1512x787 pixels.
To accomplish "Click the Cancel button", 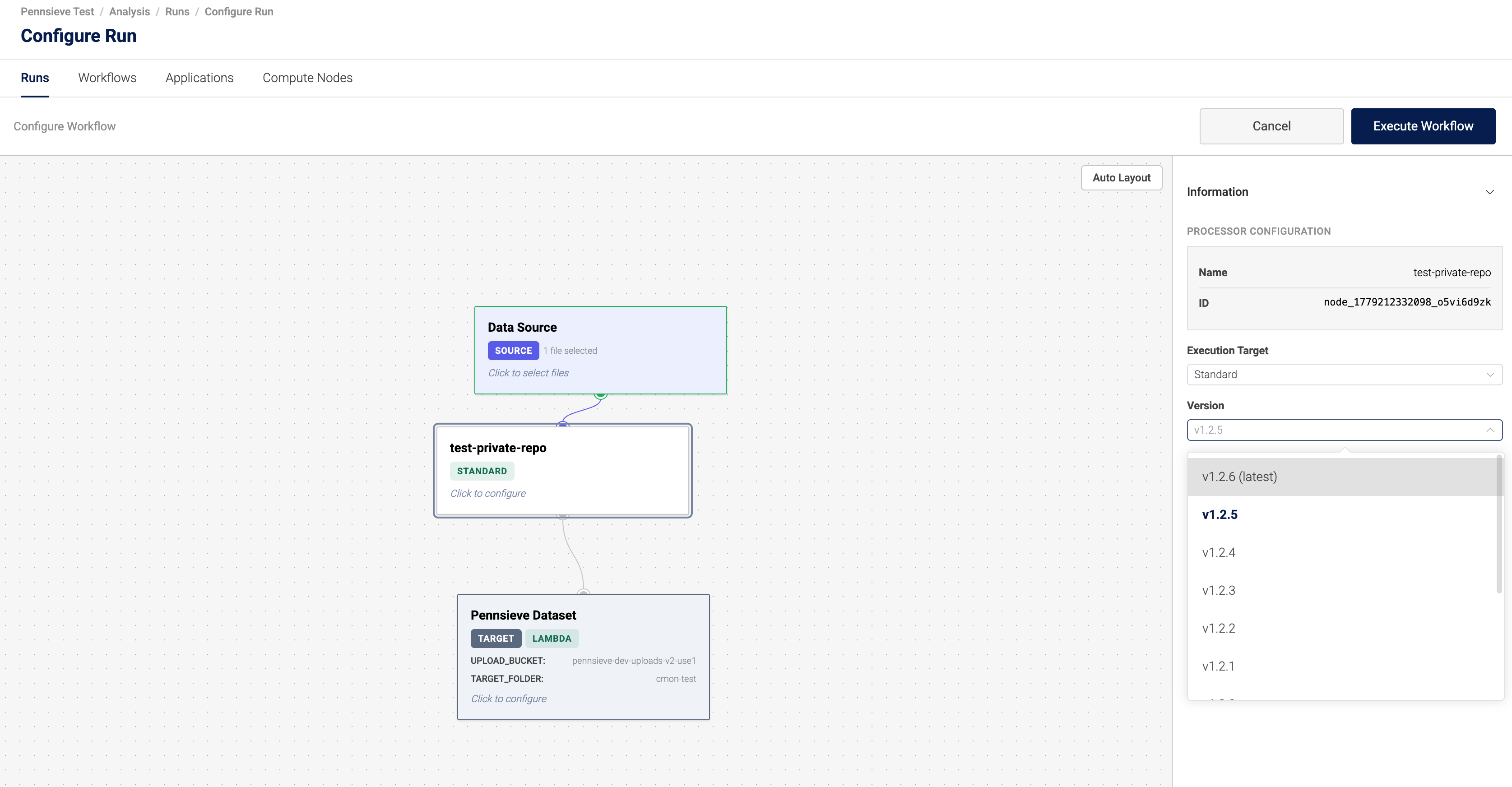I will [1271, 126].
